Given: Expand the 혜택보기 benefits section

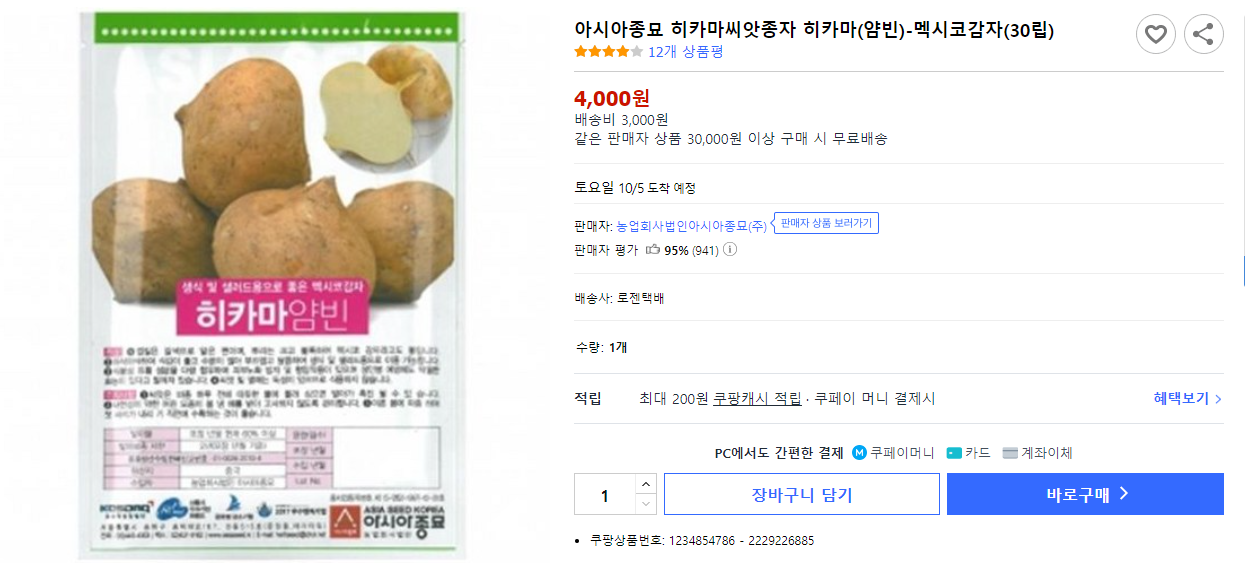Looking at the screenshot, I should (x=1180, y=397).
